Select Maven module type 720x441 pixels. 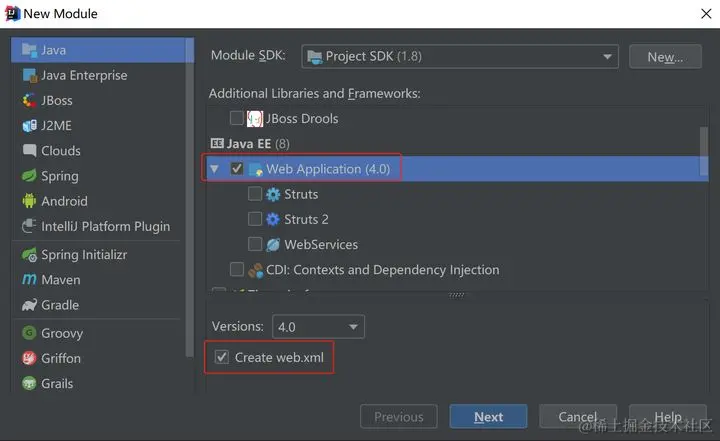pos(98,279)
